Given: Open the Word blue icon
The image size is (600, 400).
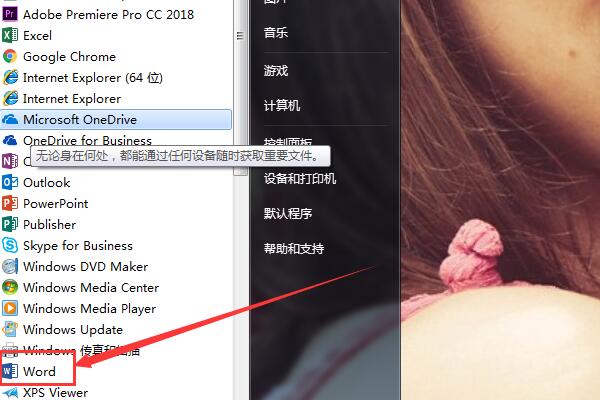Looking at the screenshot, I should tap(10, 371).
